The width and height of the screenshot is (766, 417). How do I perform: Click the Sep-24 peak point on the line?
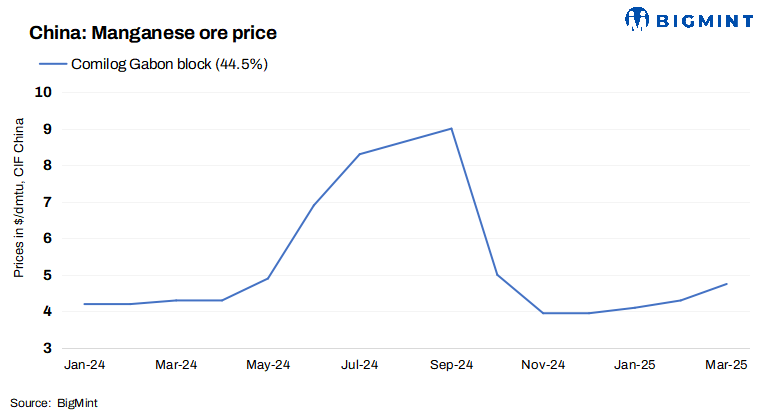(x=452, y=128)
